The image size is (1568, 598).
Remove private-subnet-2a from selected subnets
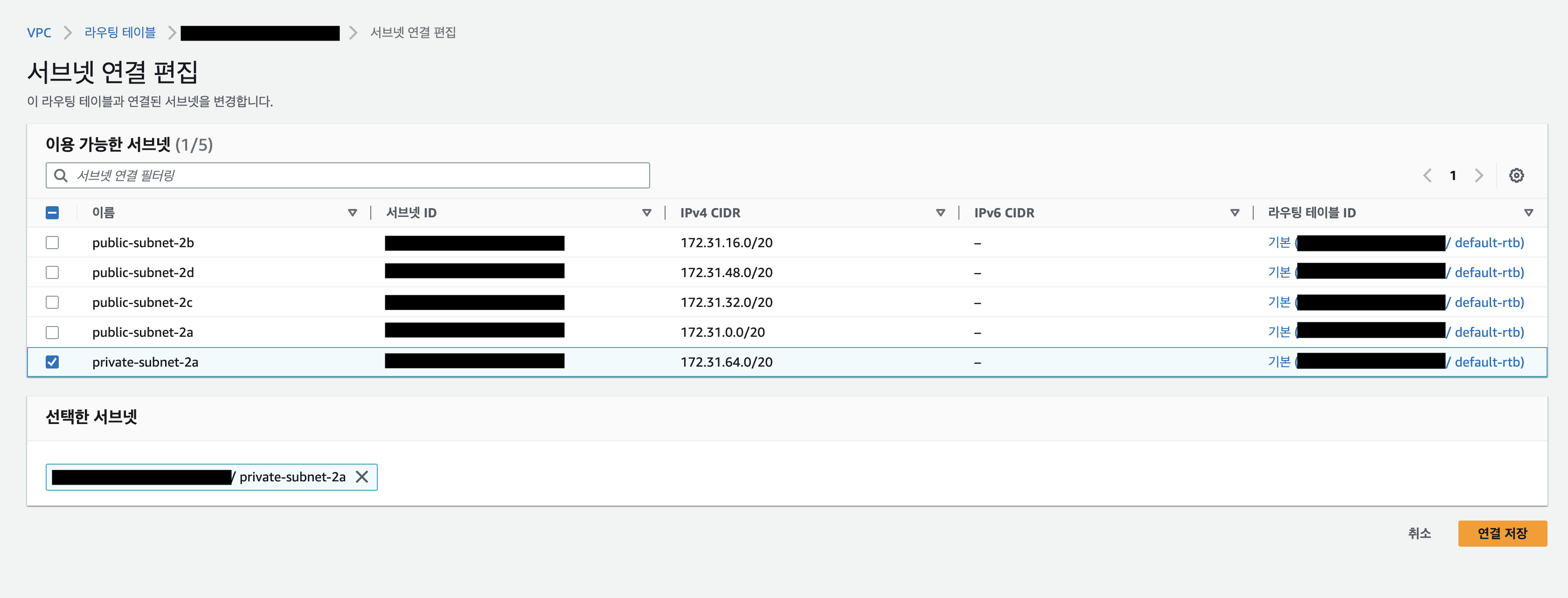[x=361, y=477]
